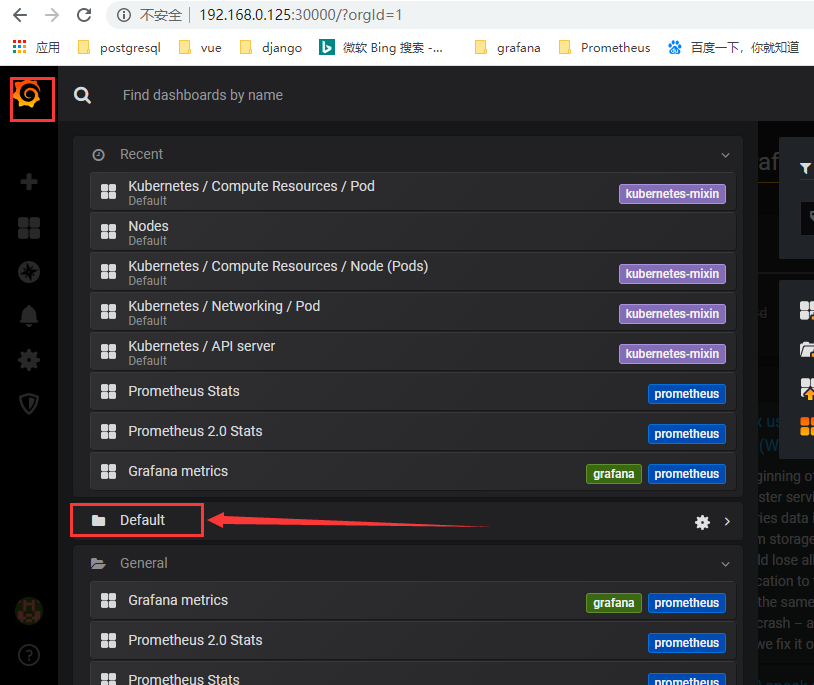Click the Default folder settings gear
The width and height of the screenshot is (814, 685).
coord(702,522)
